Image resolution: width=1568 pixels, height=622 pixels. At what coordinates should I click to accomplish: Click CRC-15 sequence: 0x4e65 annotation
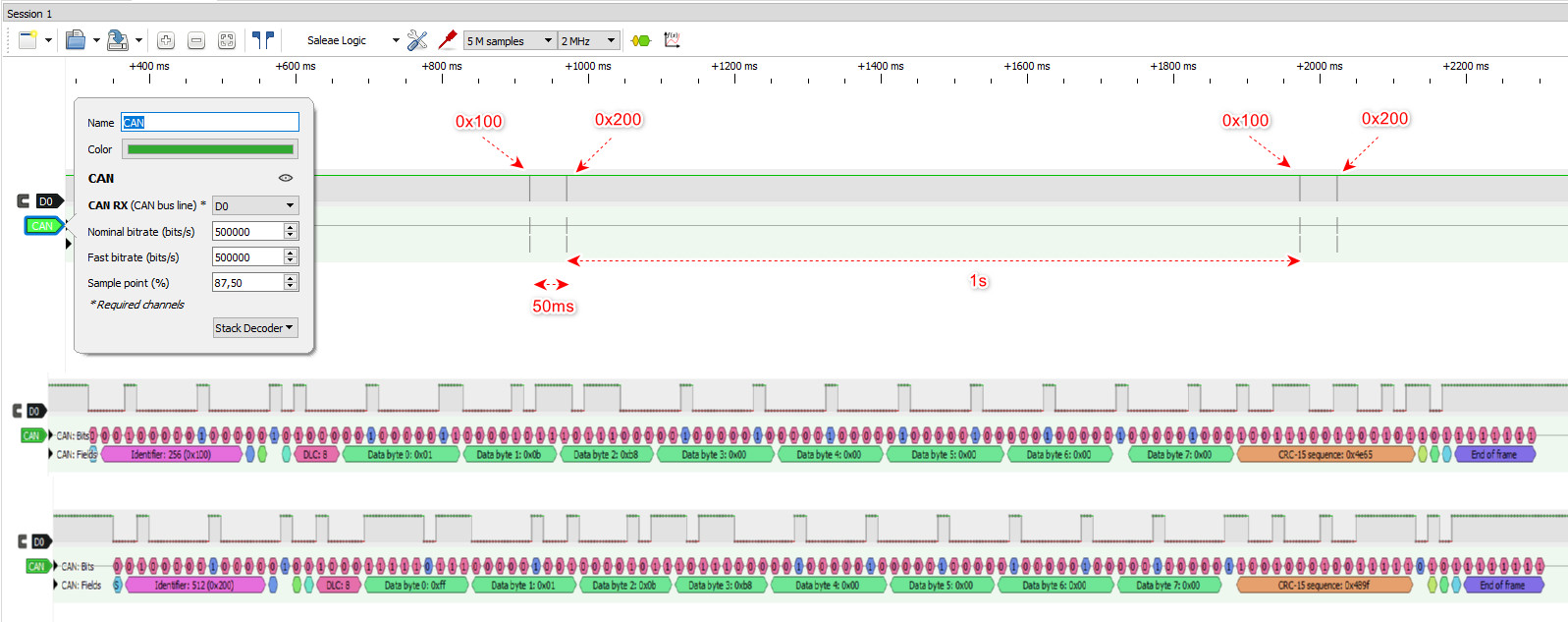1325,454
